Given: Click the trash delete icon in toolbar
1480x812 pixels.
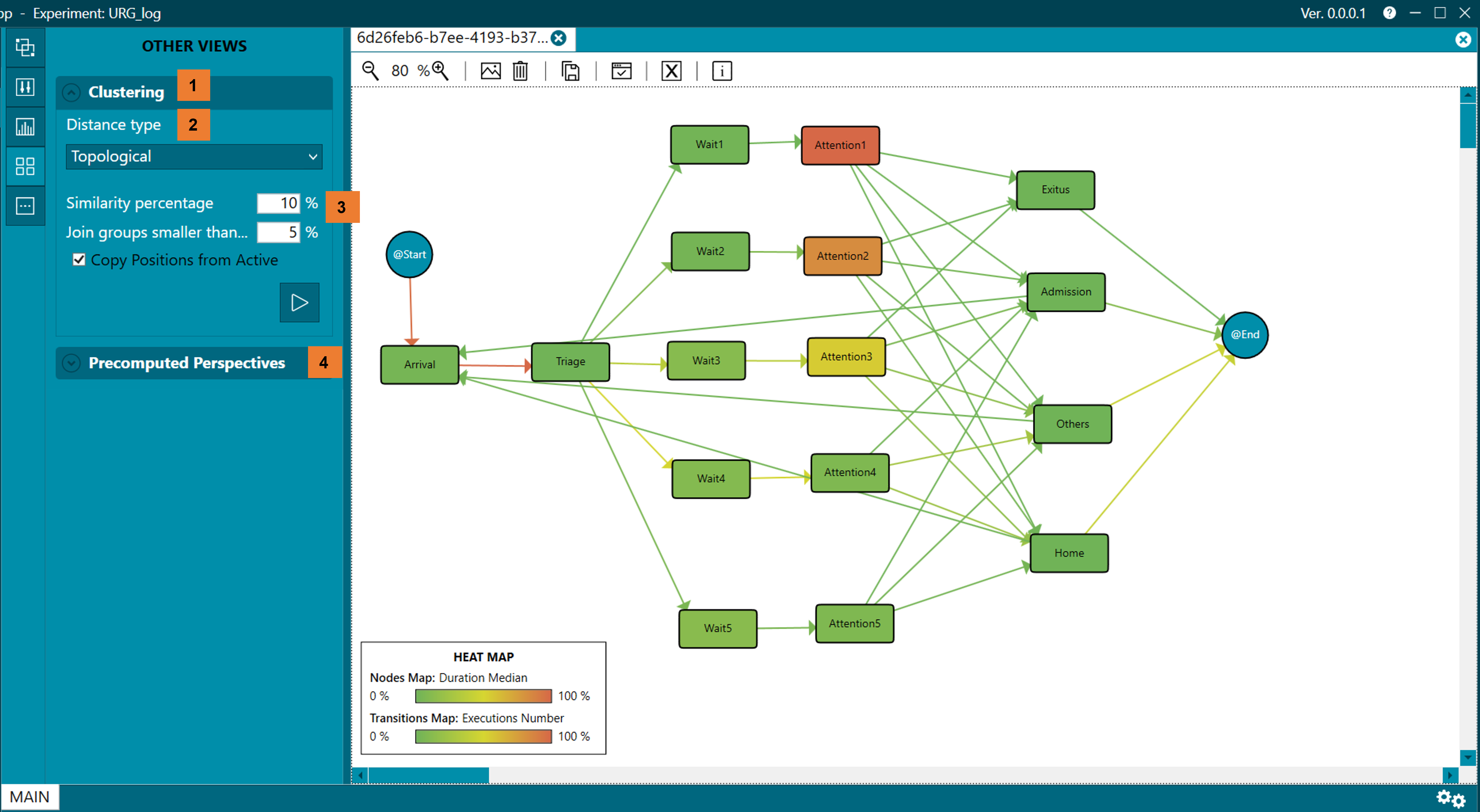Looking at the screenshot, I should [521, 71].
